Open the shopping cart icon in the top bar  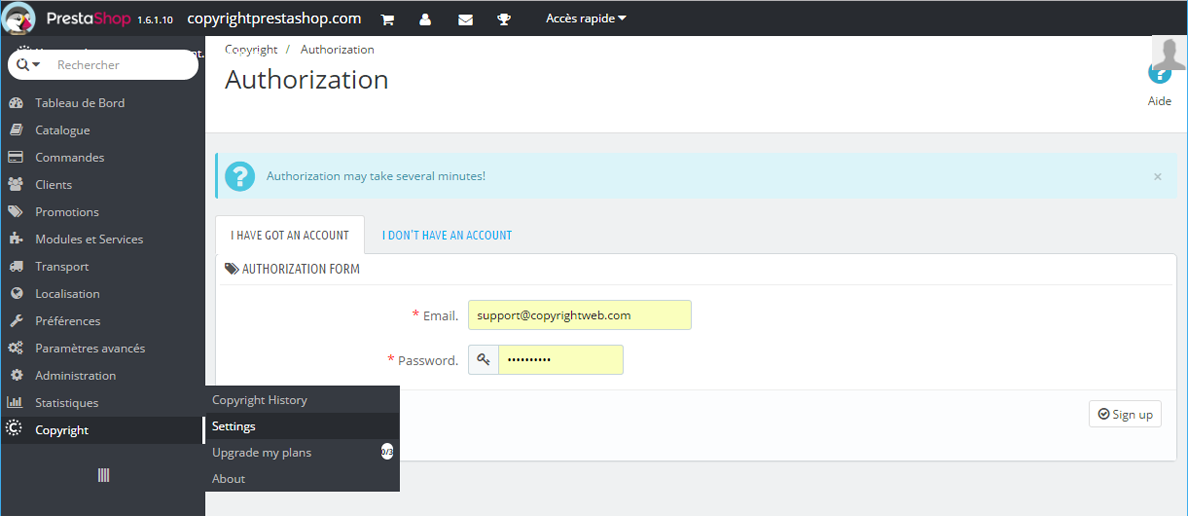(x=387, y=20)
